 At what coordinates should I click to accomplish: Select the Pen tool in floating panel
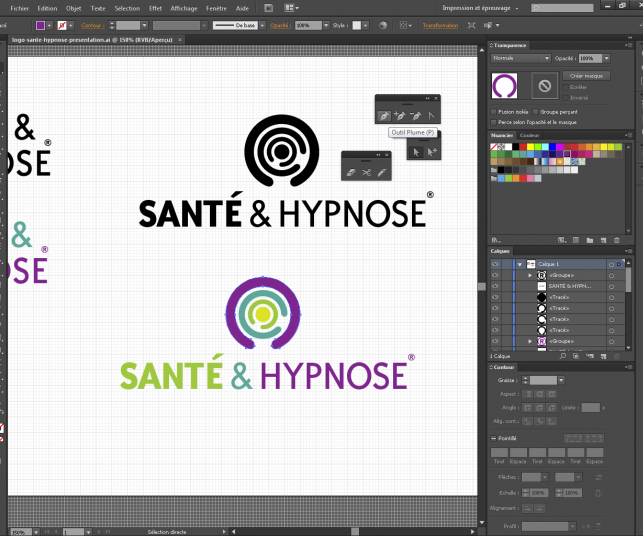(383, 117)
